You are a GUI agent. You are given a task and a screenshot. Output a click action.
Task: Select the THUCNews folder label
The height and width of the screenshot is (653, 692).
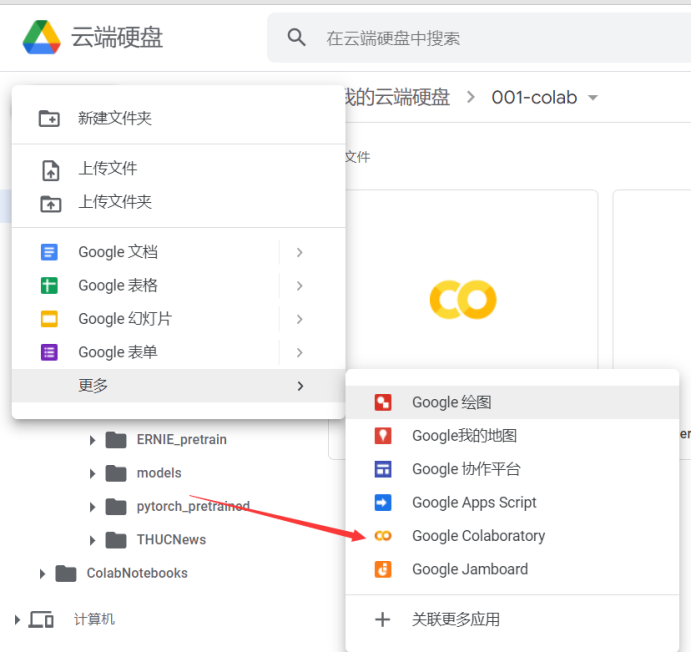coord(171,540)
